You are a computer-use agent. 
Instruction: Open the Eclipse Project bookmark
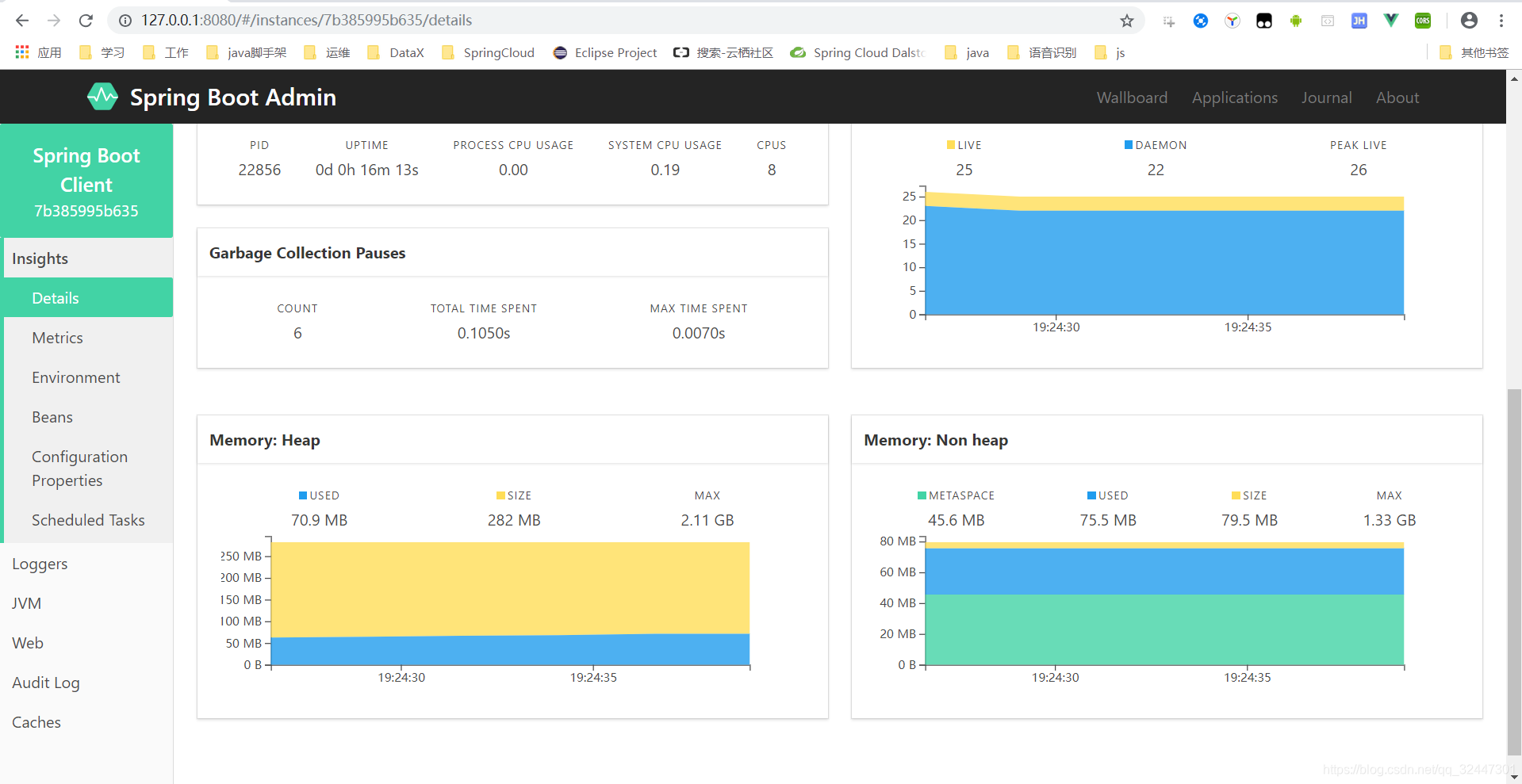[x=605, y=52]
